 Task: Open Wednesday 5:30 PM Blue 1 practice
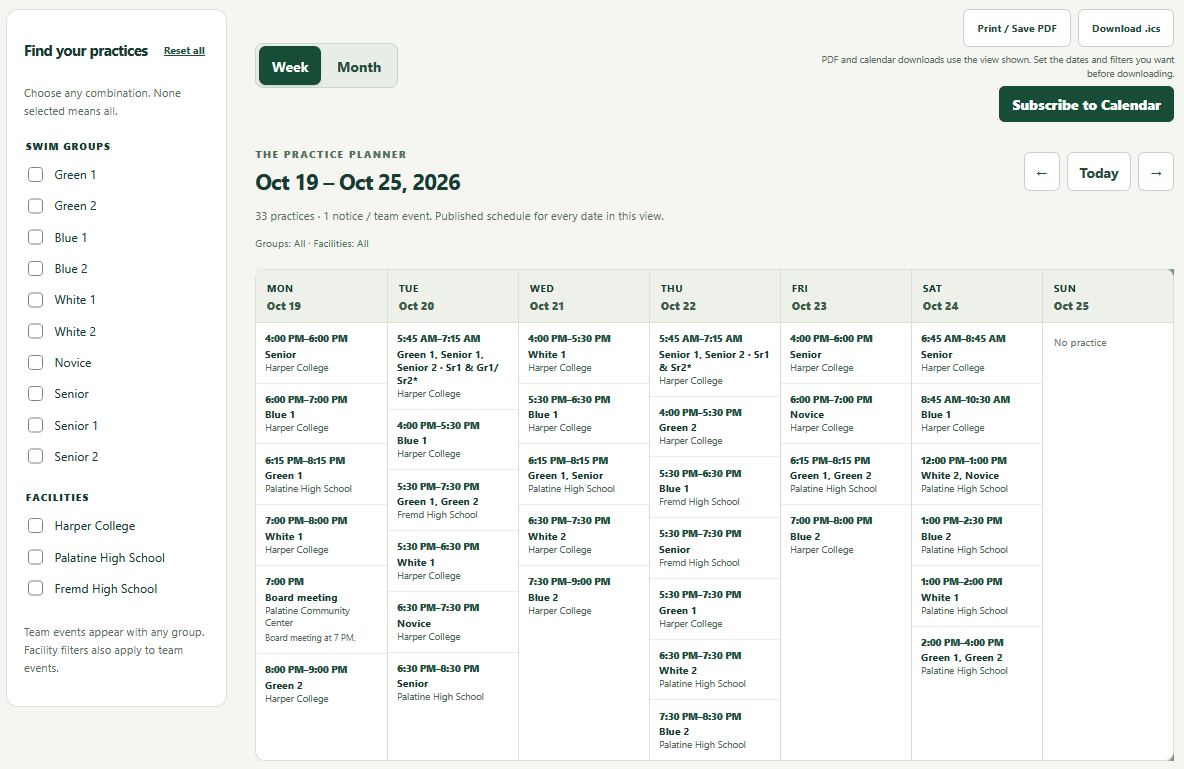(x=584, y=413)
